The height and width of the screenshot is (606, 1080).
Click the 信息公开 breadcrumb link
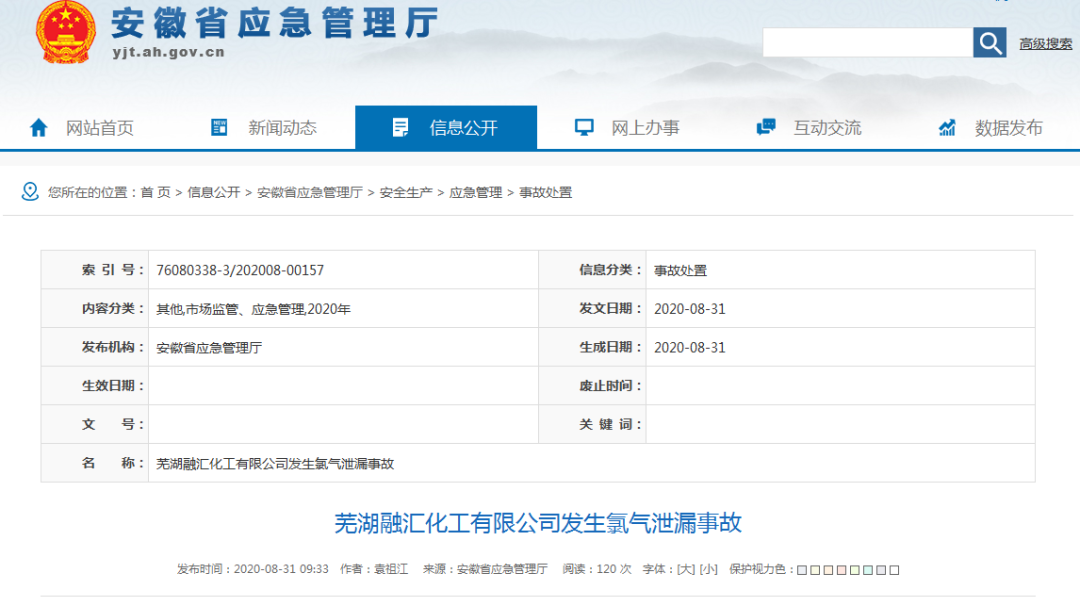[214, 192]
